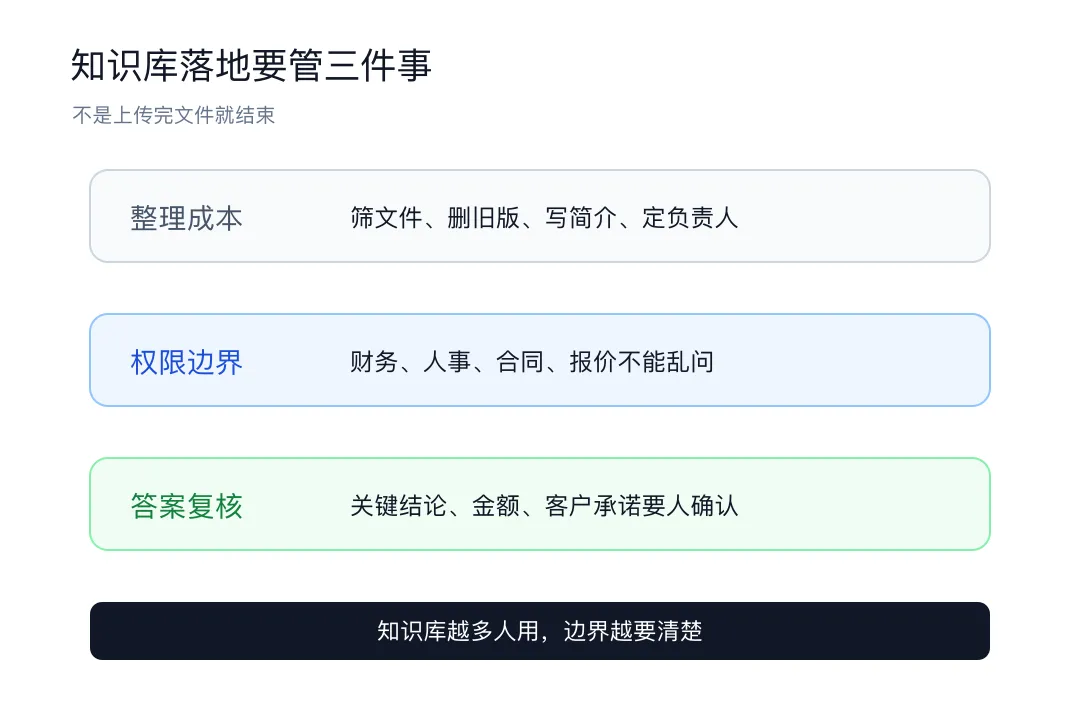Click text 筛文件、删旧版、写简介、定负责人

coord(544,218)
